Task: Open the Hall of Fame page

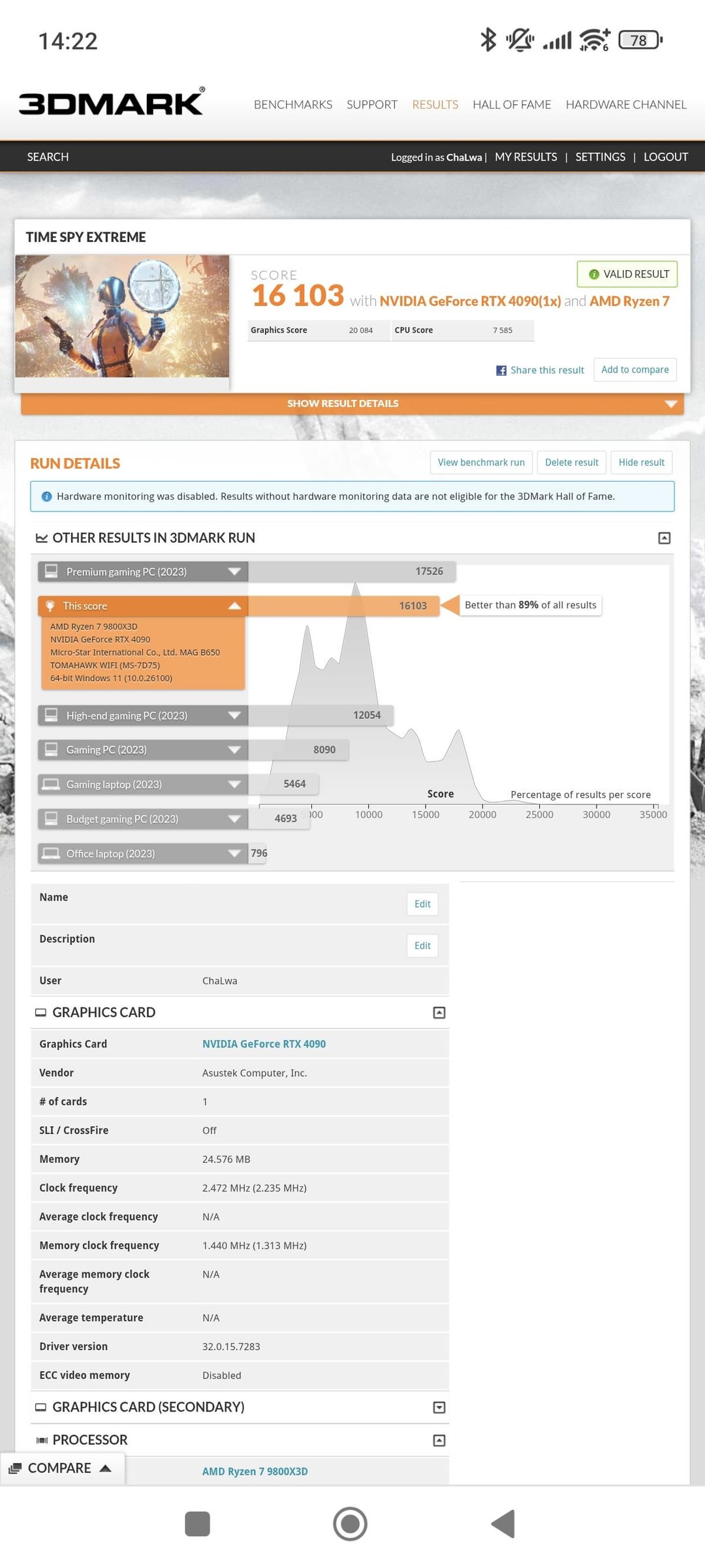Action: (512, 104)
